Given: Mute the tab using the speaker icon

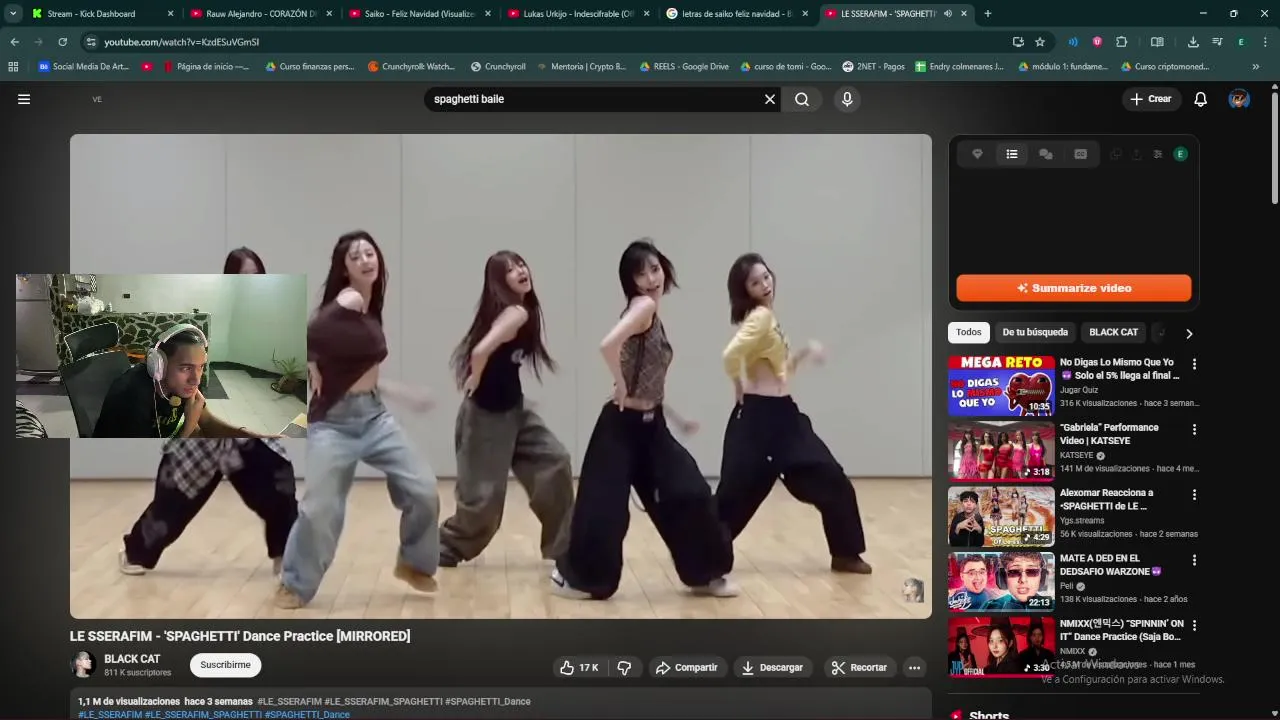Looking at the screenshot, I should click(x=947, y=14).
